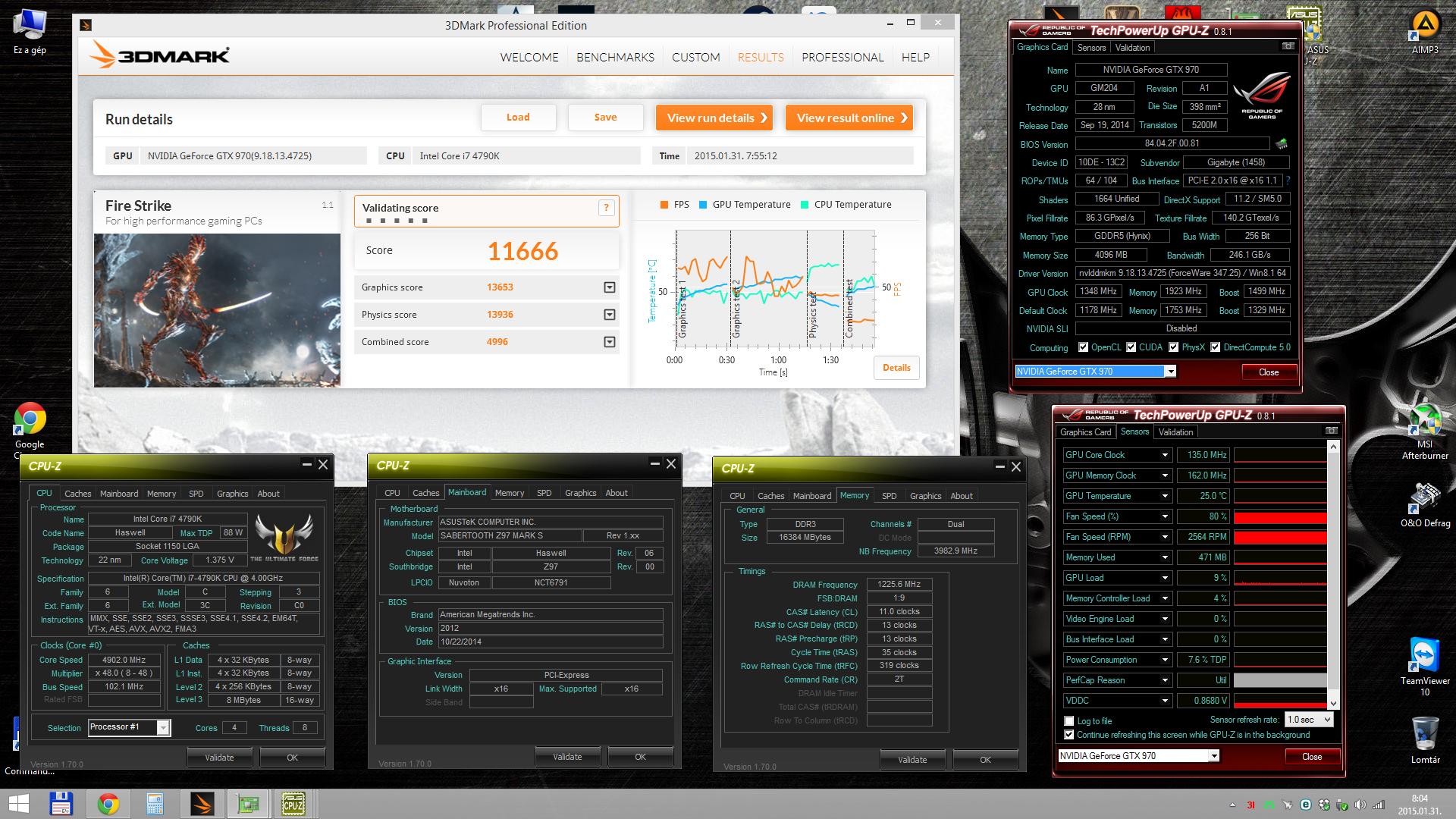Click the CPU-Z taskbar icon
Image resolution: width=1456 pixels, height=819 pixels.
[293, 804]
